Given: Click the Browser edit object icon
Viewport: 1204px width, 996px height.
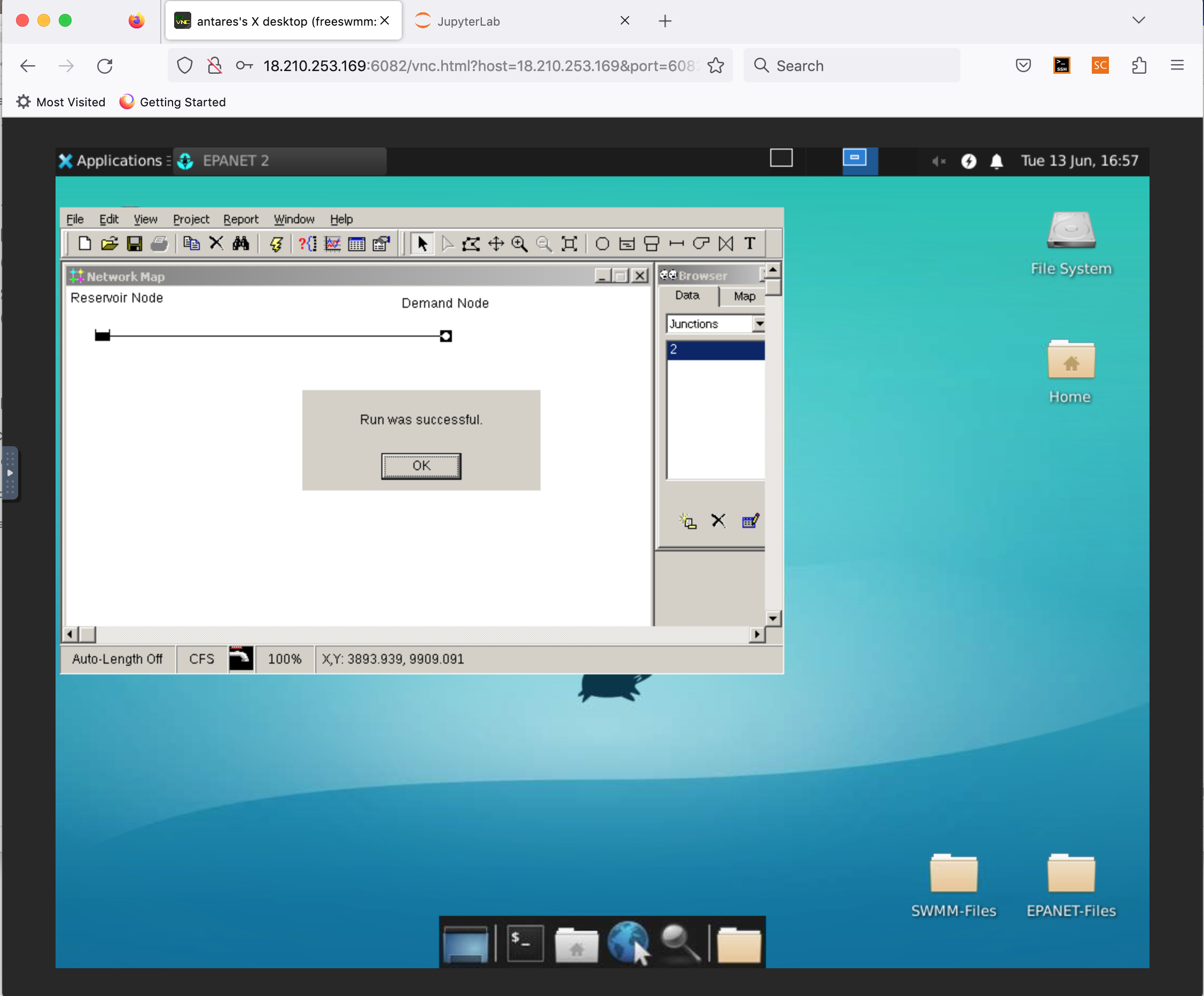Looking at the screenshot, I should [x=750, y=520].
